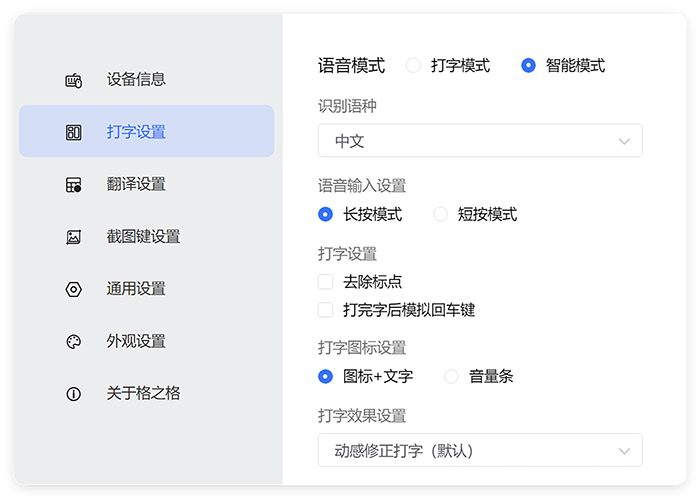Choose 短按模式 for voice input
Viewport: 700px width, 499px height.
[440, 214]
